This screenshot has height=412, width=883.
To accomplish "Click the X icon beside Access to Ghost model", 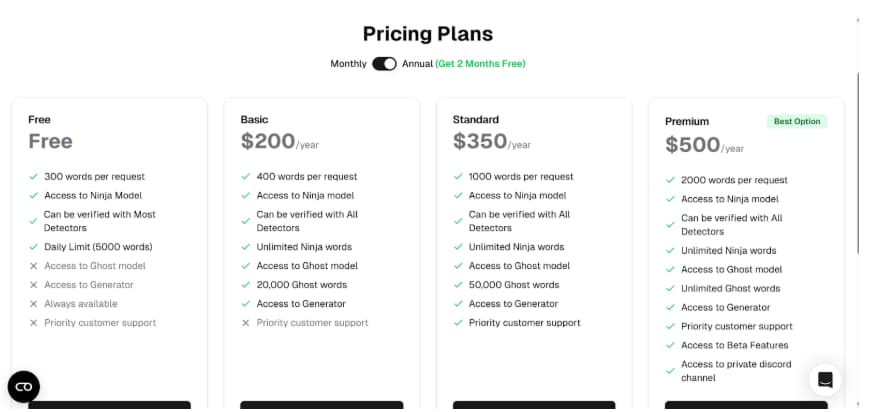I will (x=33, y=266).
